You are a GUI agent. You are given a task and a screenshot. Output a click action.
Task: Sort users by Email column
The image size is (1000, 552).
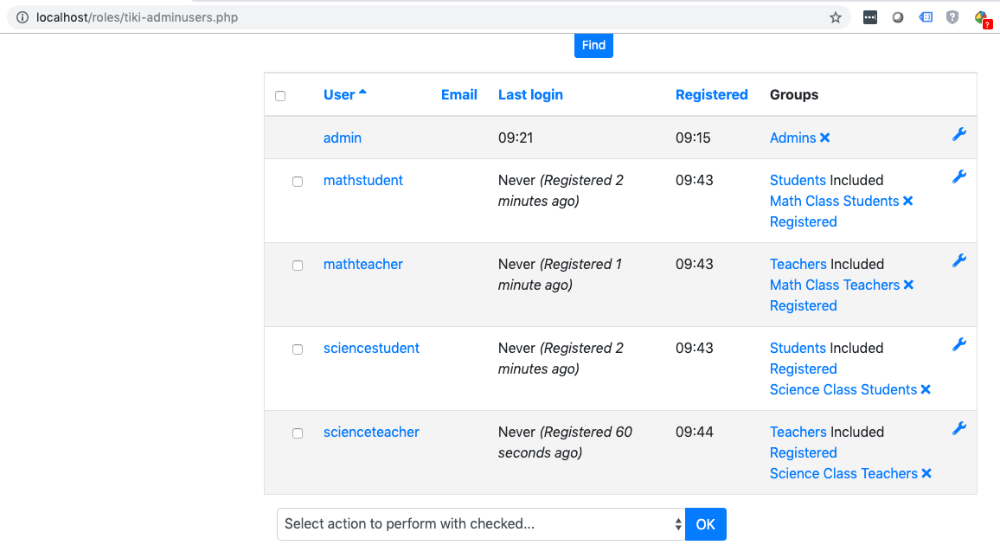pyautogui.click(x=459, y=94)
